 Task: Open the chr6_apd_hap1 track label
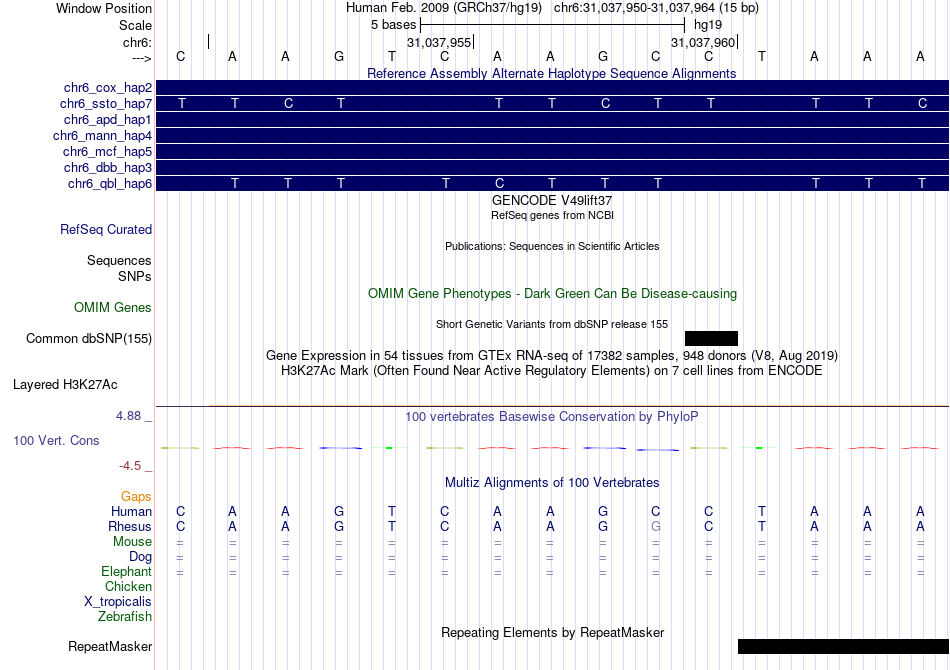pos(108,119)
